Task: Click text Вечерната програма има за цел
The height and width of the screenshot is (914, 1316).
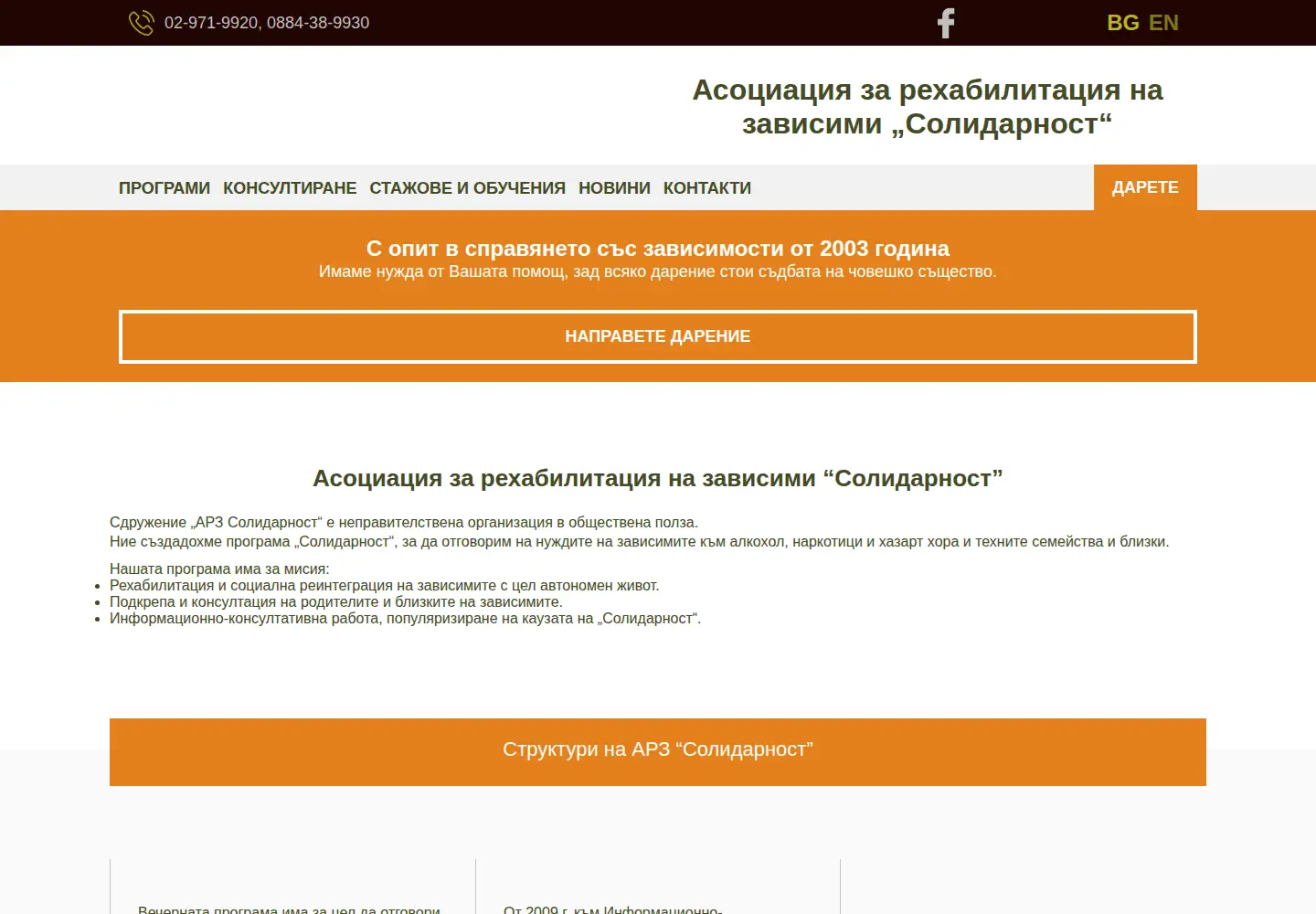Action: click(289, 909)
